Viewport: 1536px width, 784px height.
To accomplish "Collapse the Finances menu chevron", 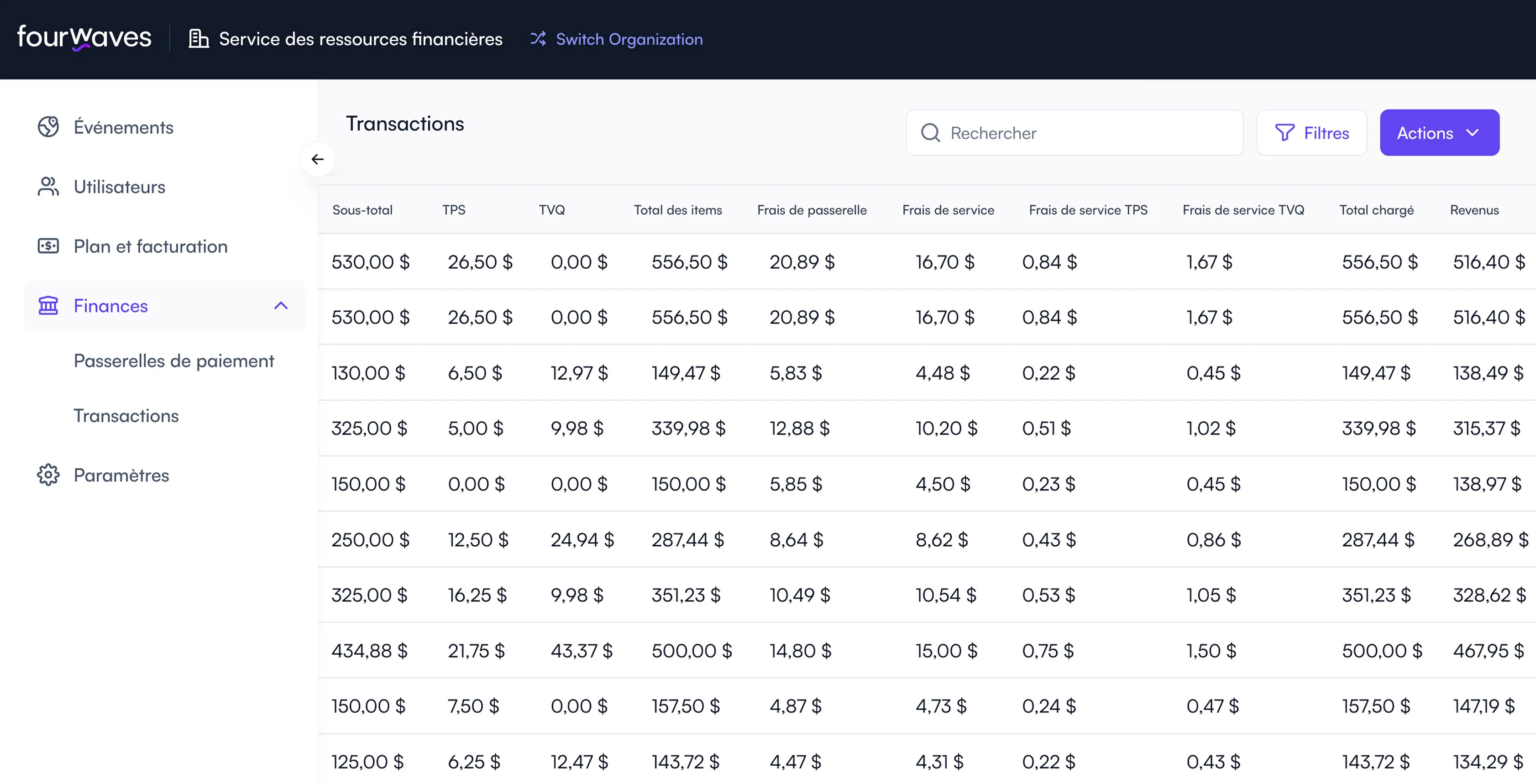I will coord(281,305).
